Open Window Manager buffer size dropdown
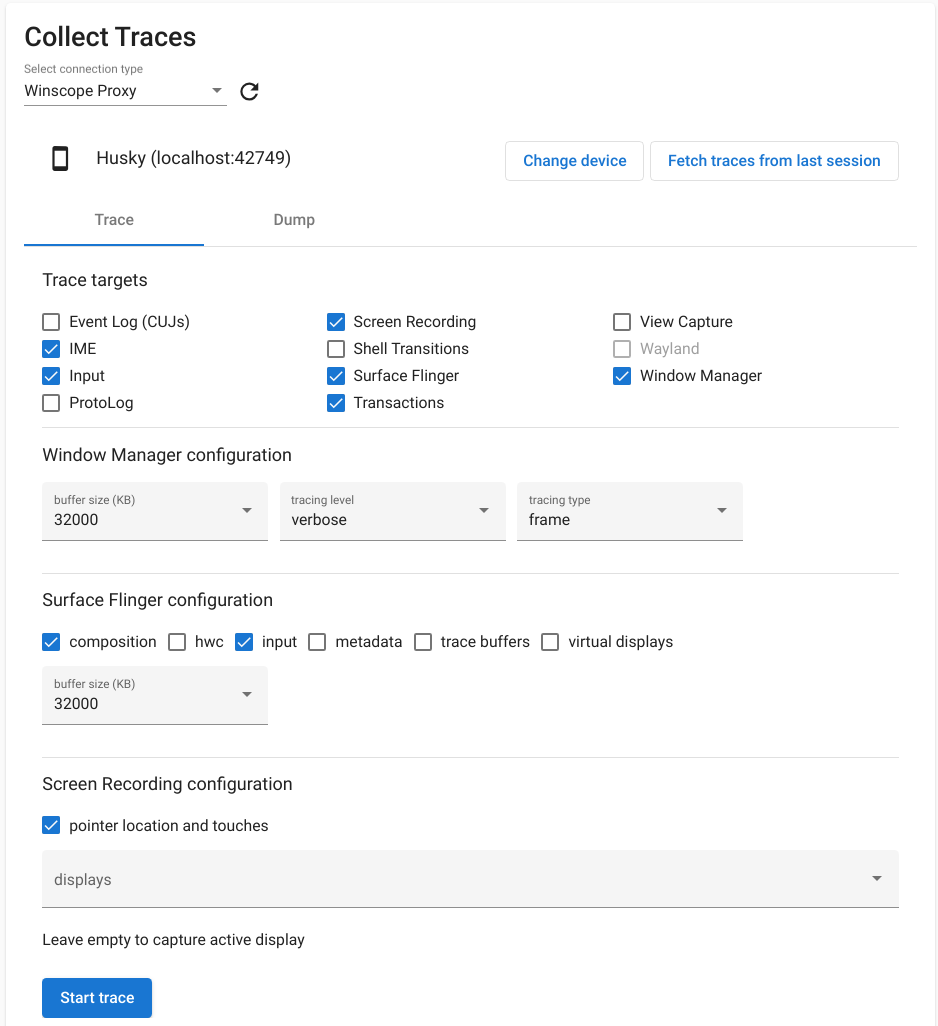The height and width of the screenshot is (1026, 938). click(x=154, y=511)
